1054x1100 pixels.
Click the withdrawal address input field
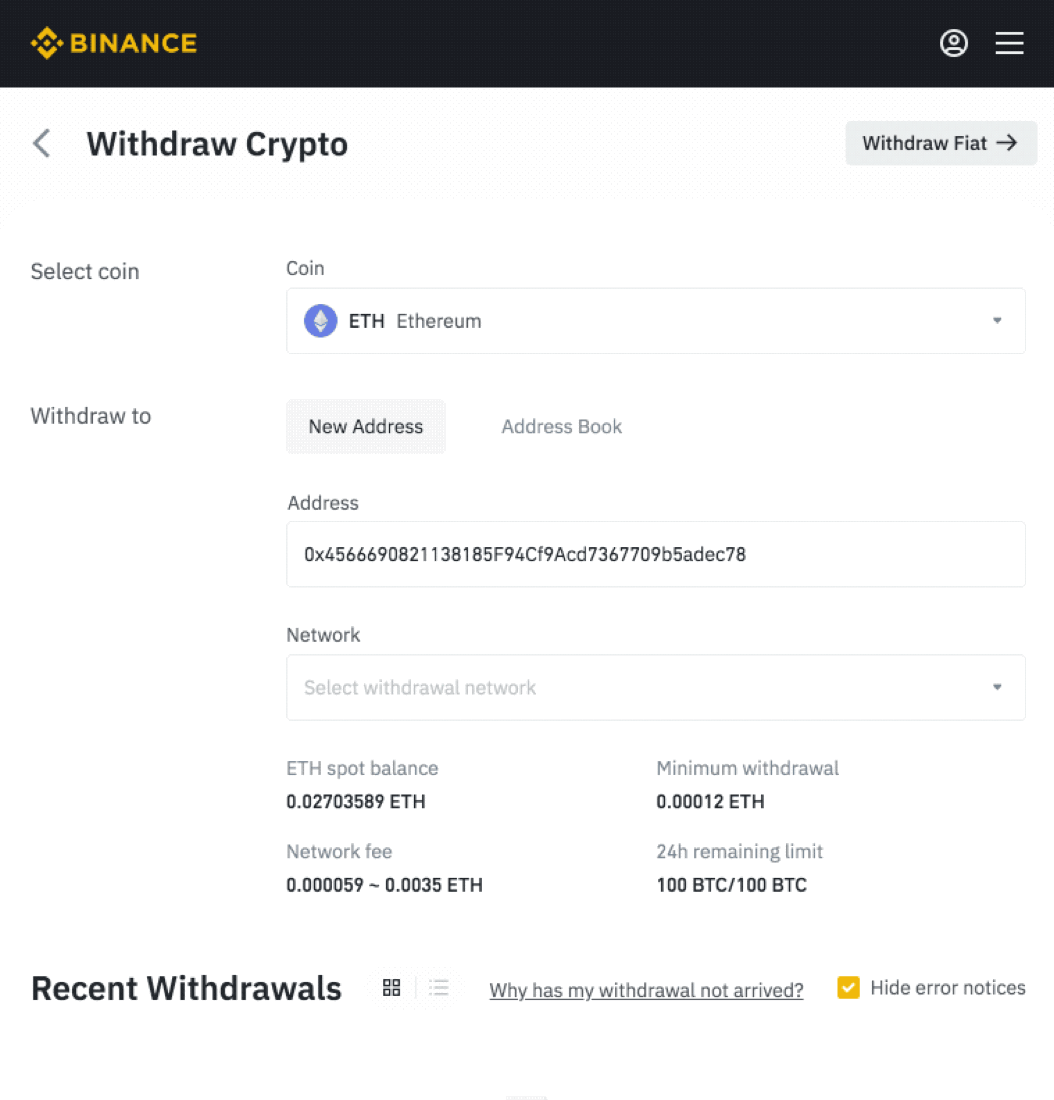click(656, 554)
